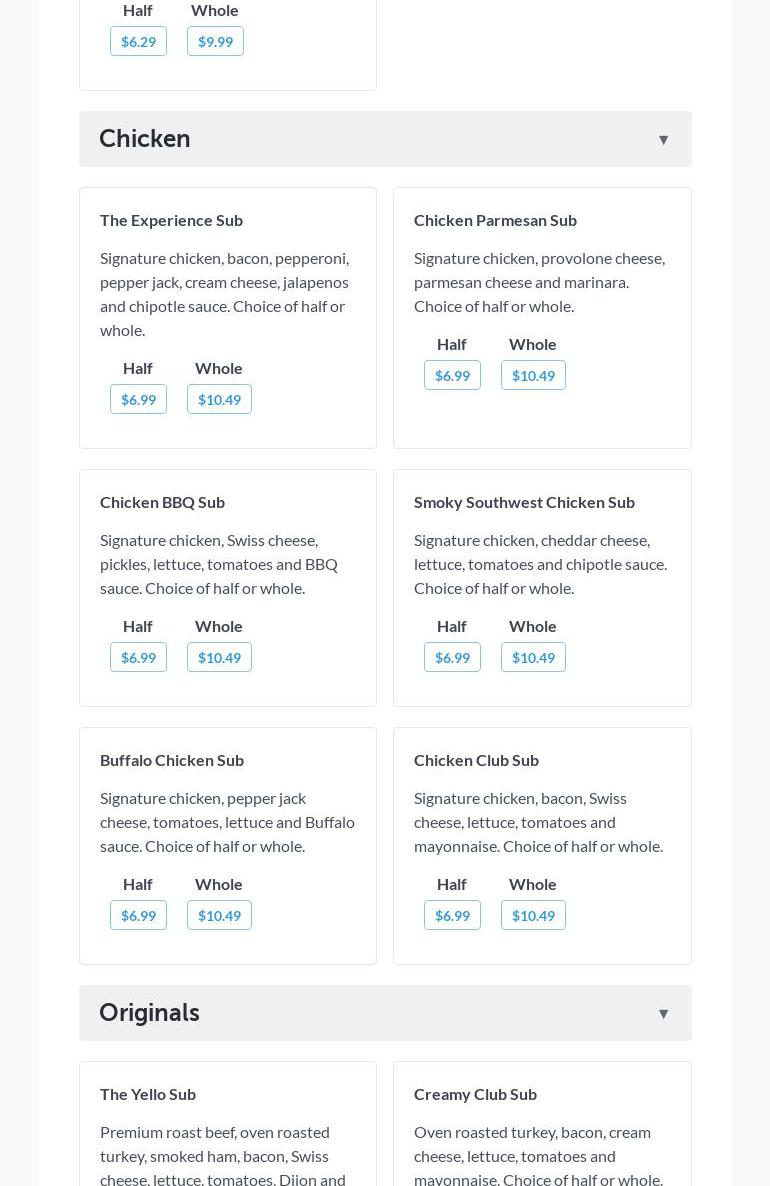The width and height of the screenshot is (770, 1186).
Task: Collapse the Originals section arrow
Action: [663, 1014]
